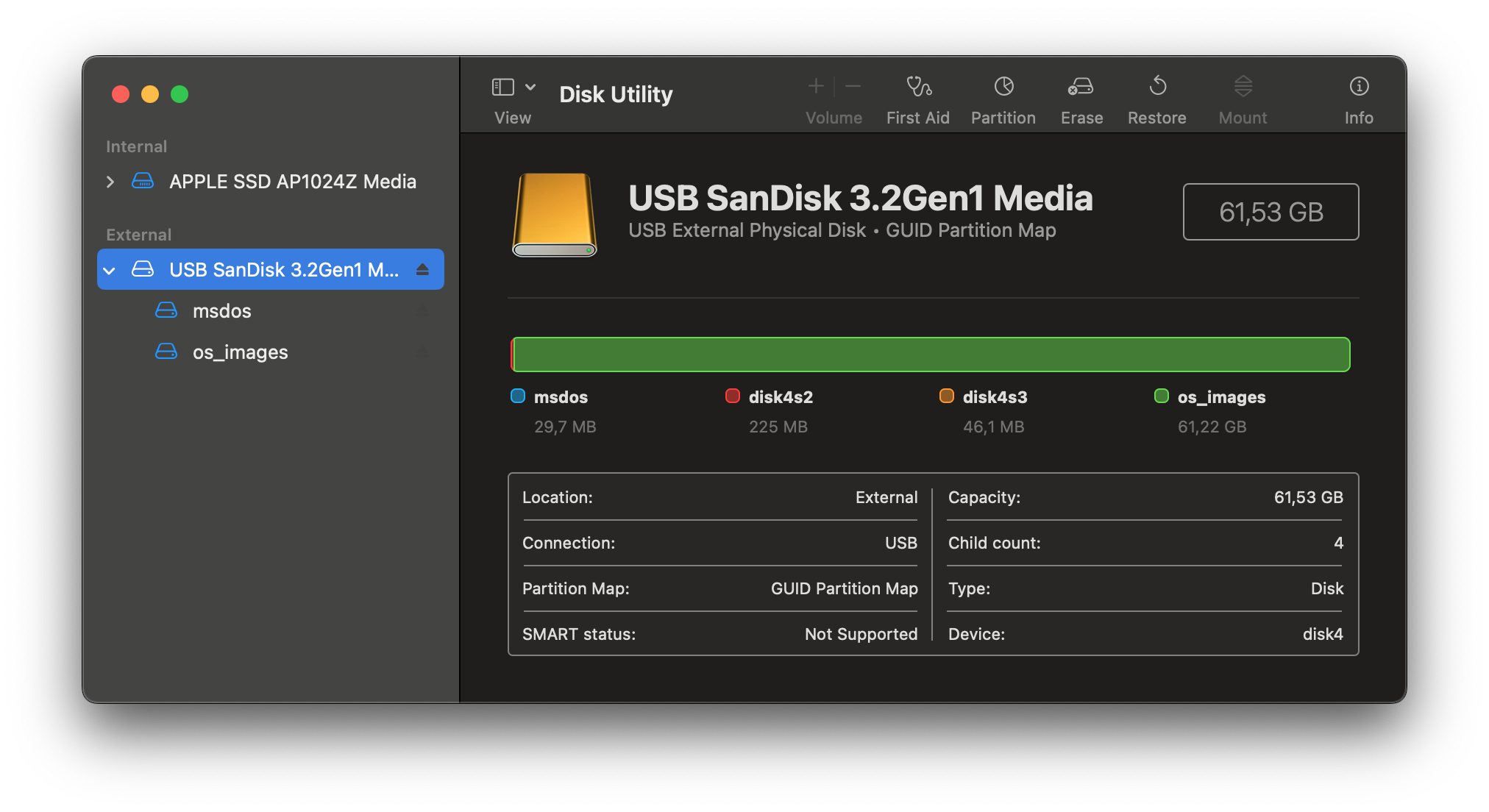Click the Mount toolbar icon
1489x812 pixels.
click(x=1243, y=87)
